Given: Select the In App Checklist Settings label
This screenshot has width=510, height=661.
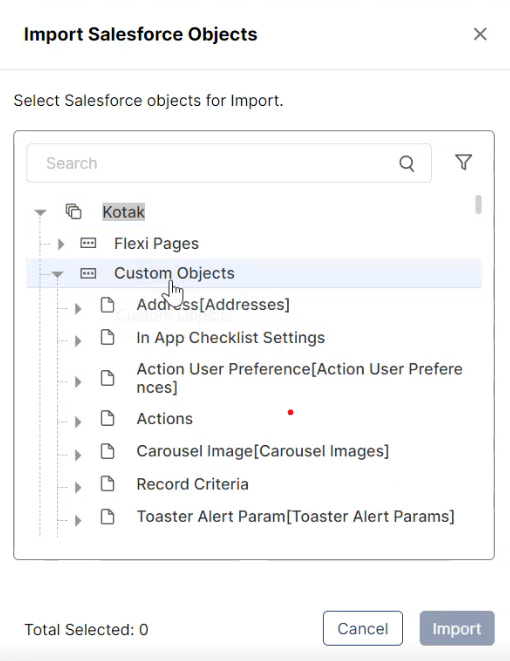Looking at the screenshot, I should click(x=231, y=338).
